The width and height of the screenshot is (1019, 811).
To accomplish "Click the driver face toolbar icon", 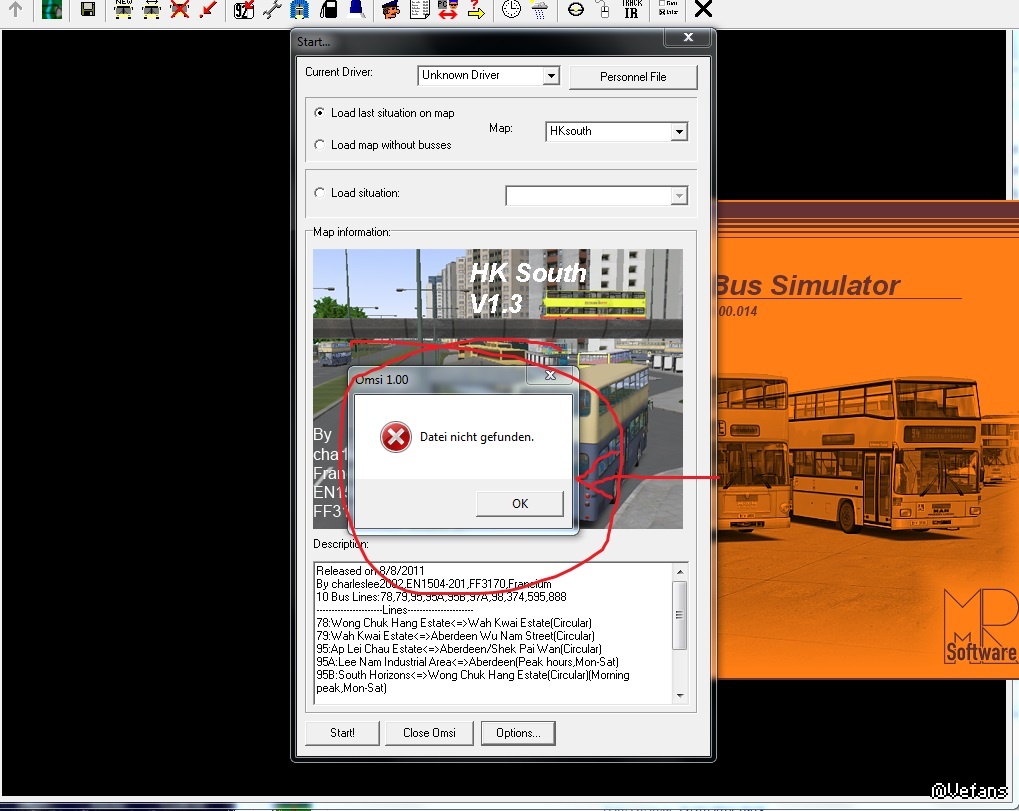I will pyautogui.click(x=392, y=10).
